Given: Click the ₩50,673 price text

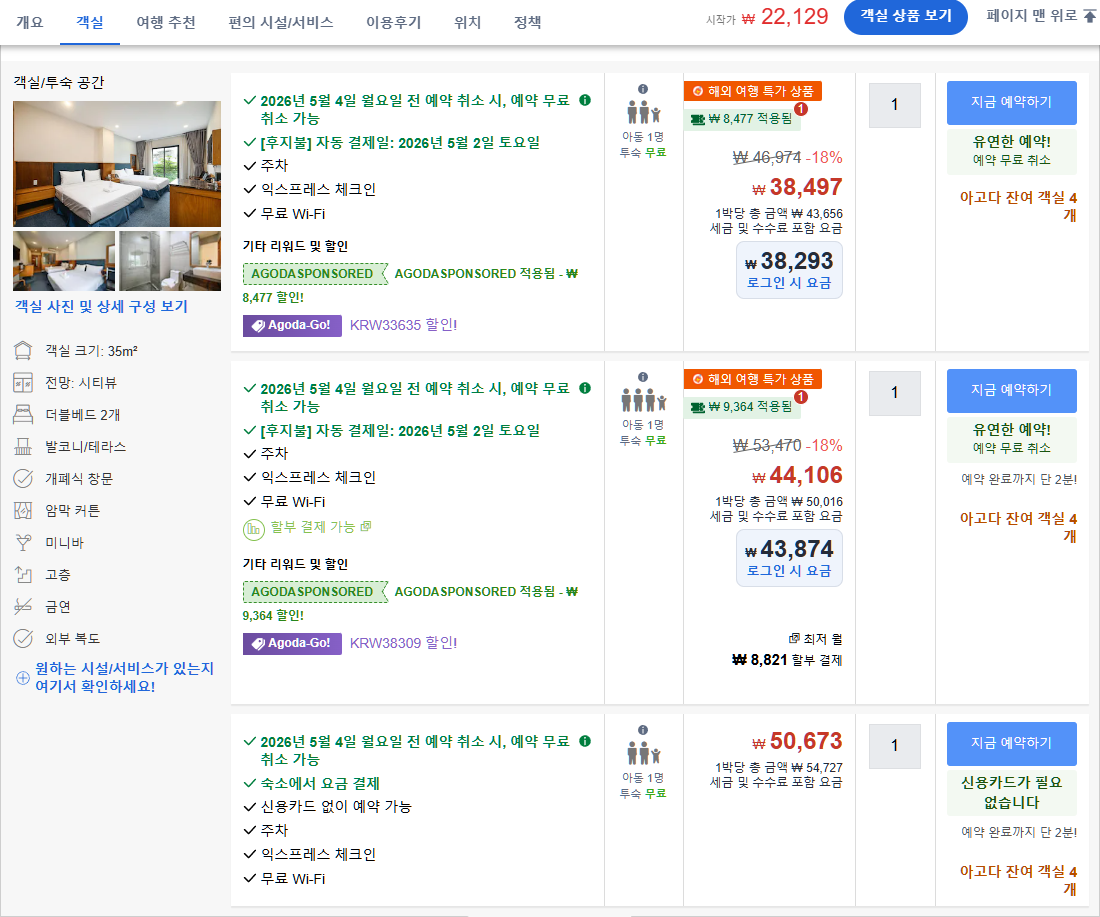Looking at the screenshot, I should click(x=797, y=742).
